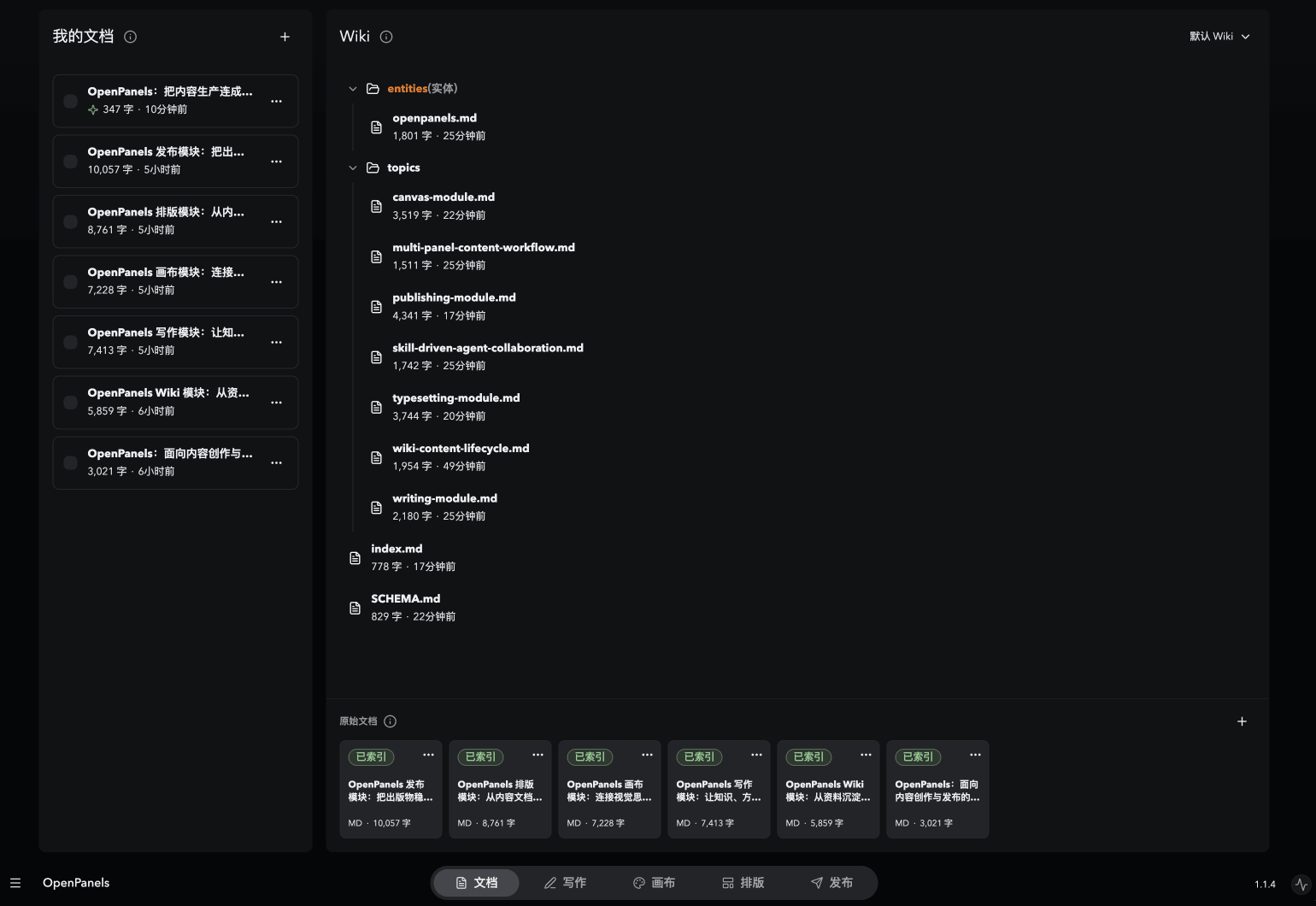Open more options for OpenPanels:面向内容创作 document in 我的文档
This screenshot has height=906, width=1316.
point(276,463)
